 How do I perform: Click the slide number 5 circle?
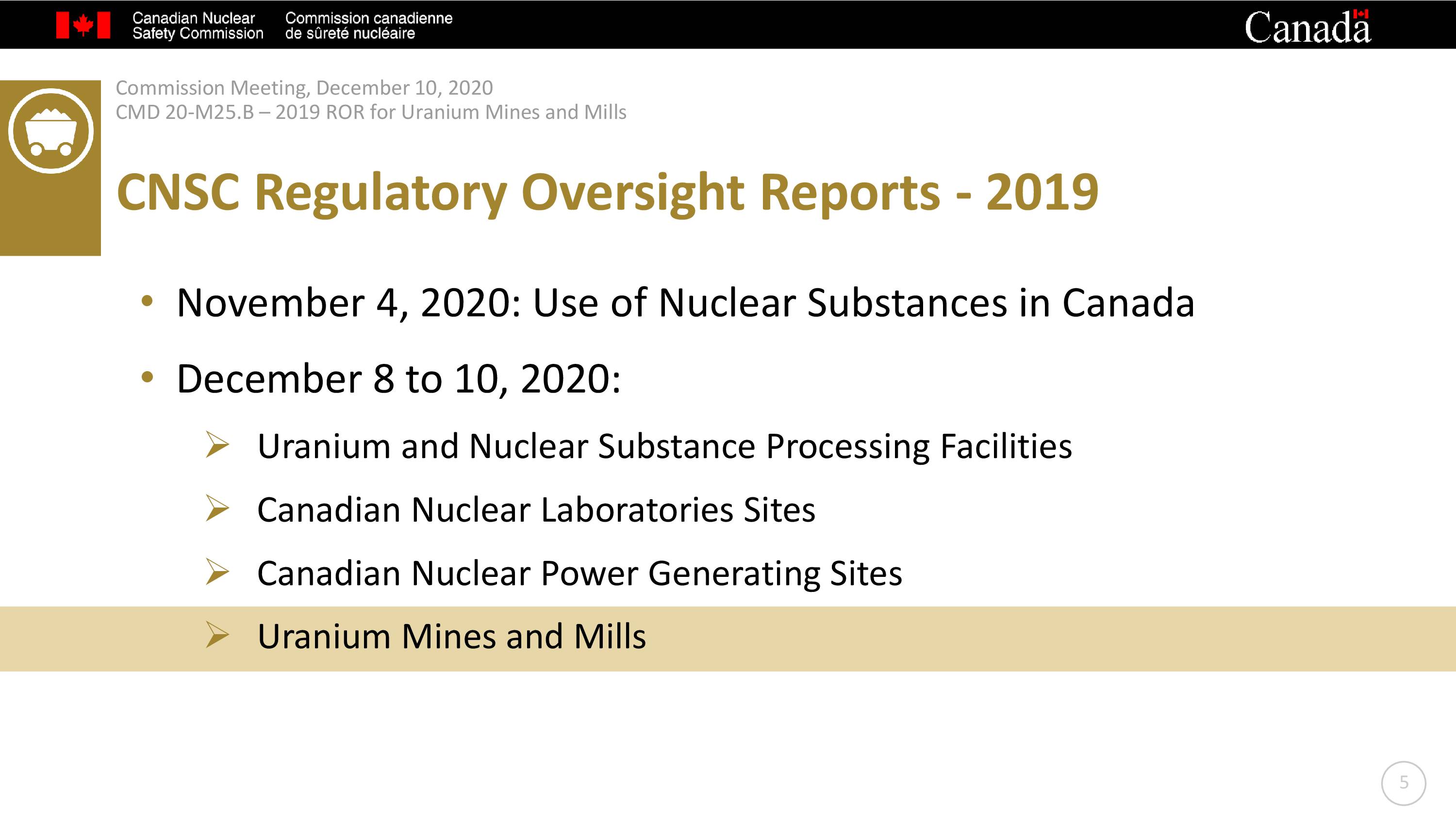[1404, 784]
